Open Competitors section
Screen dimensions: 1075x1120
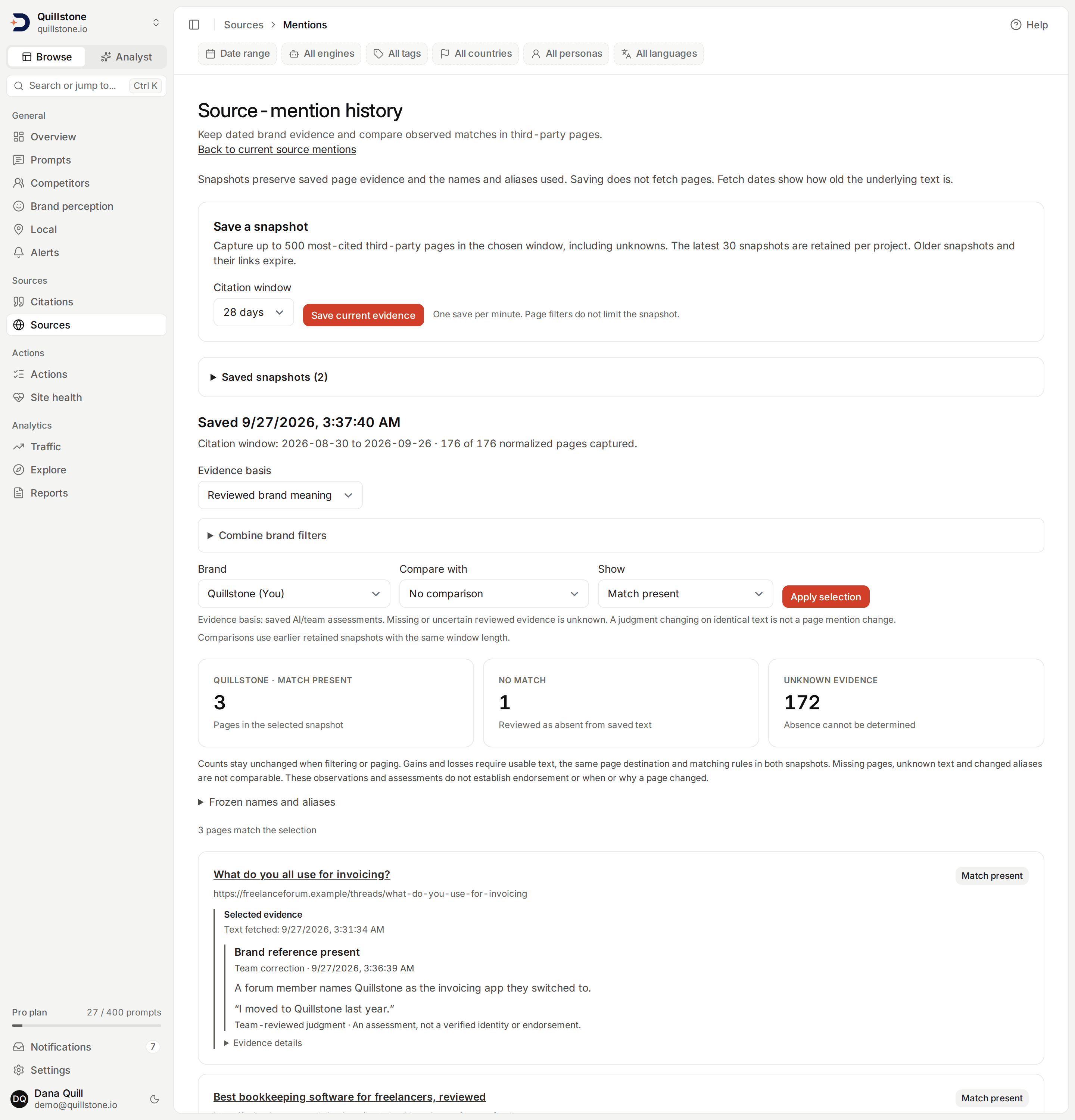click(87, 183)
